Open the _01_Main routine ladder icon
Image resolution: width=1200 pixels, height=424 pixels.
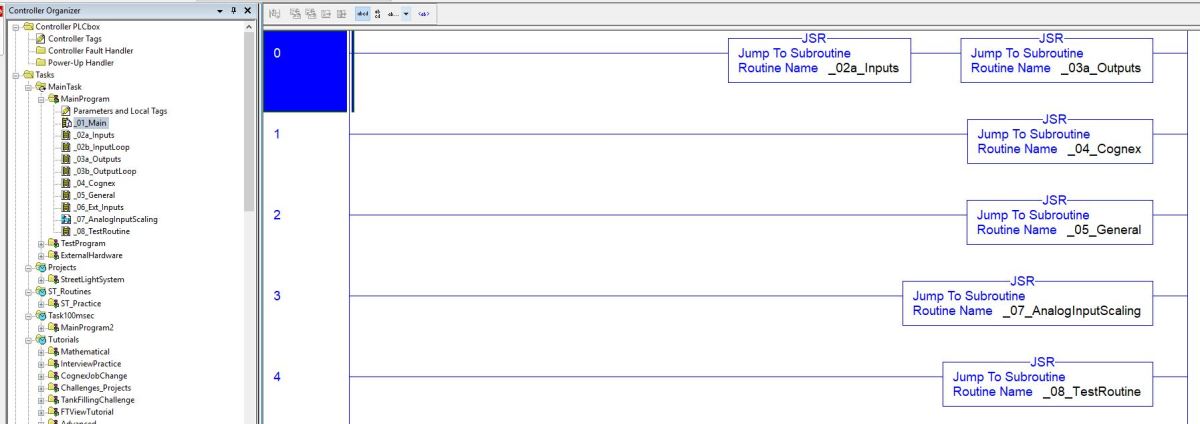[66, 122]
